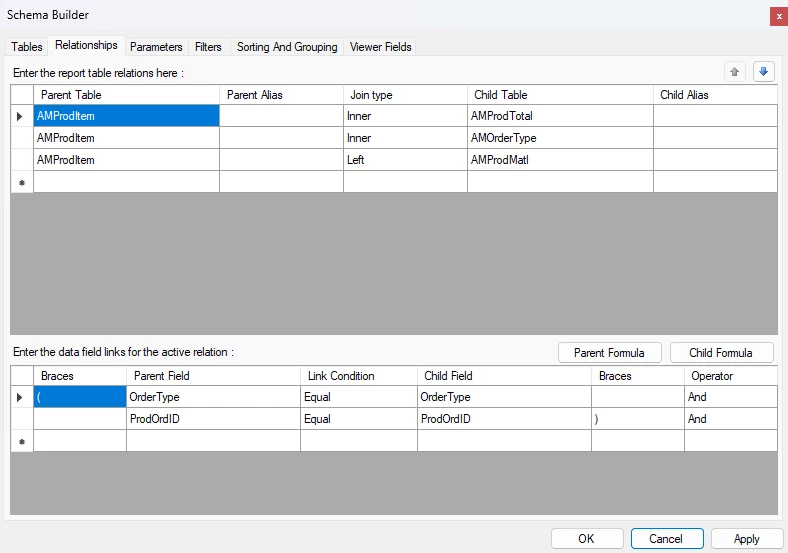Viewport: 788px width, 553px height.
Task: Select the AMProdItem cell in the AMProdMatl row
Action: point(127,160)
